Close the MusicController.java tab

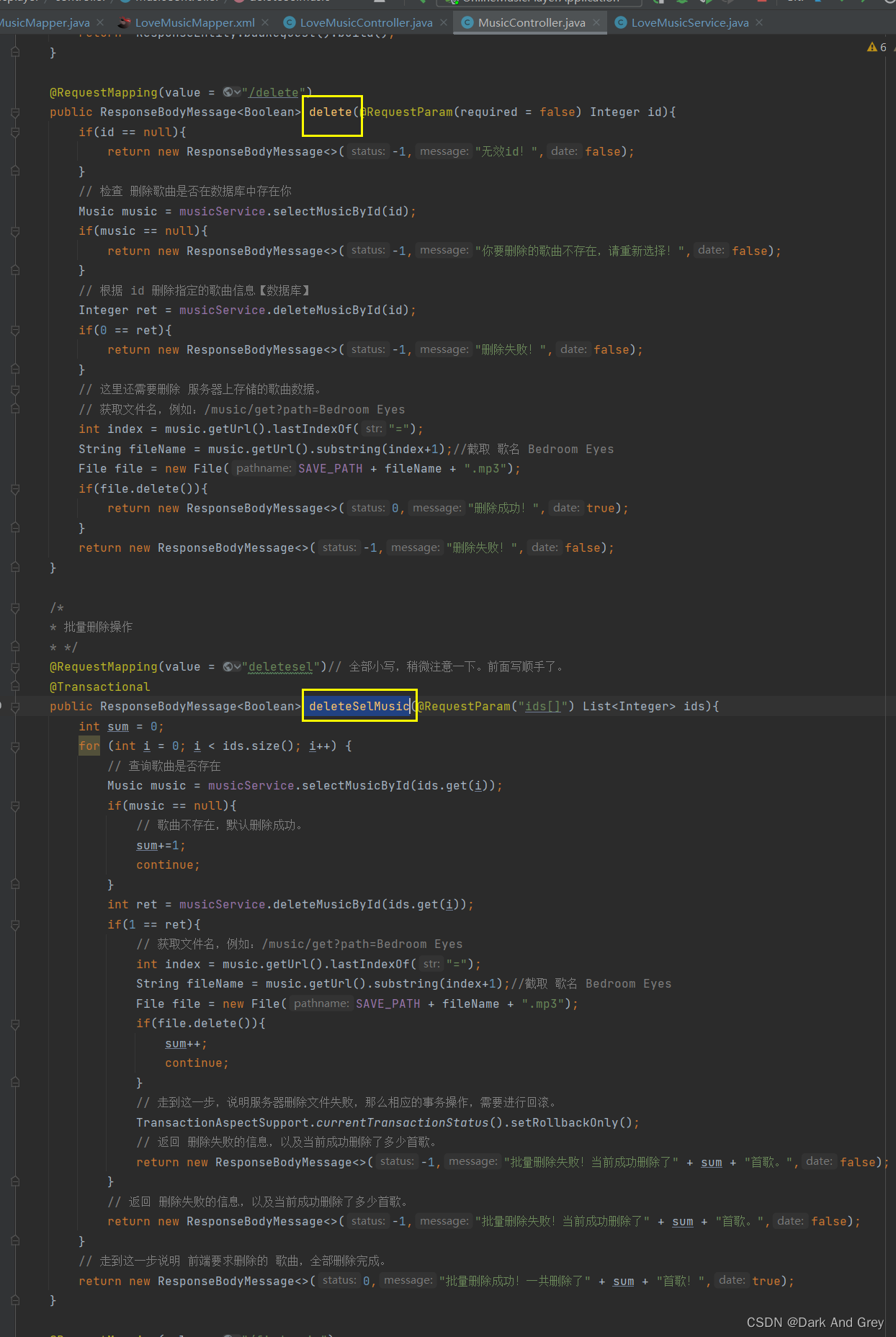tap(596, 22)
